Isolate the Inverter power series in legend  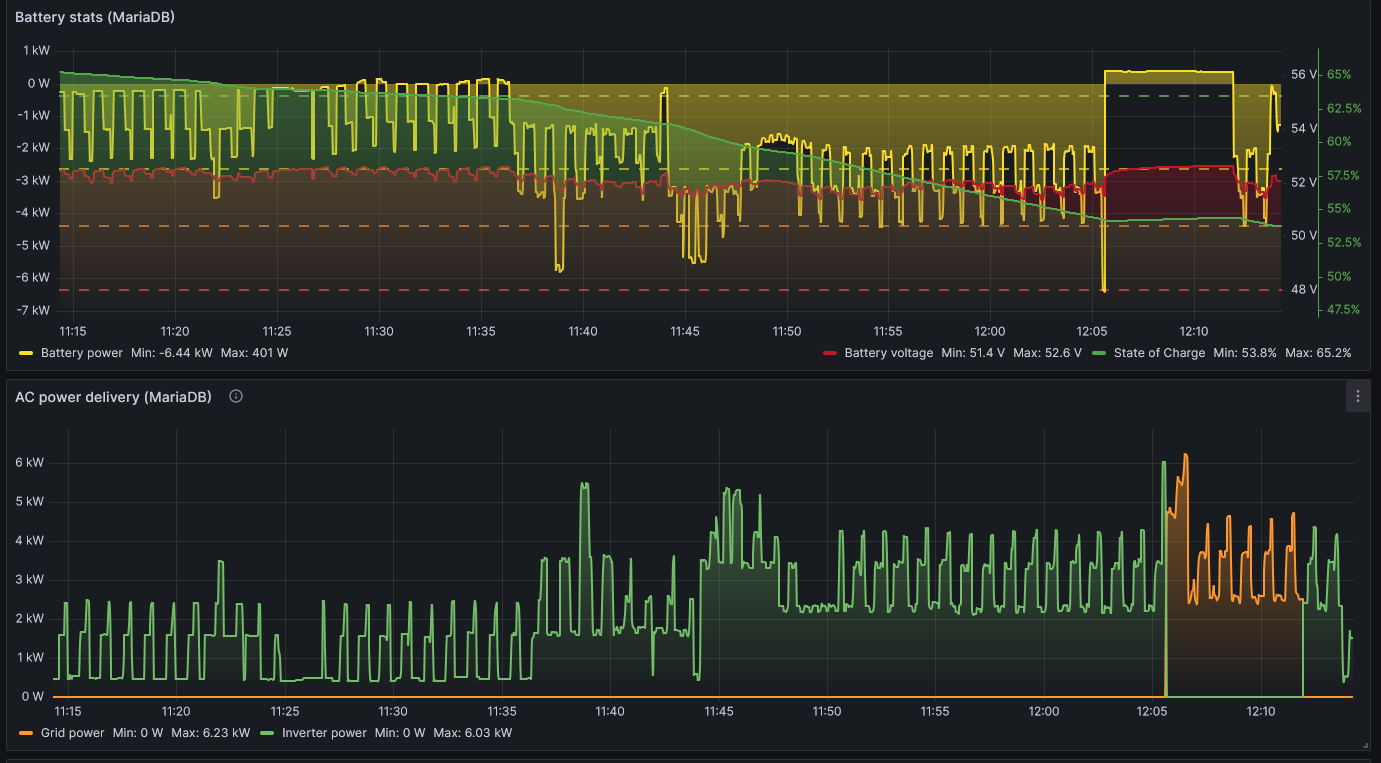point(324,733)
